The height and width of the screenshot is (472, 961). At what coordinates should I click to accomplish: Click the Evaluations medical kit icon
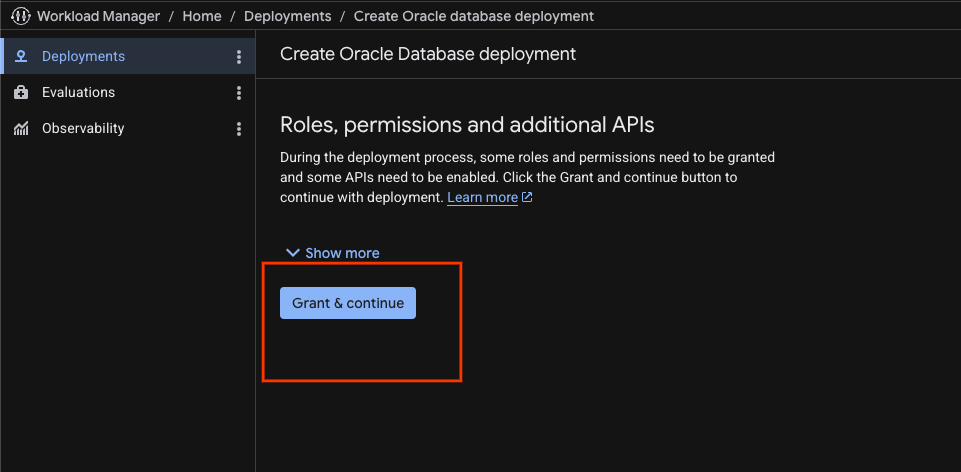point(21,93)
